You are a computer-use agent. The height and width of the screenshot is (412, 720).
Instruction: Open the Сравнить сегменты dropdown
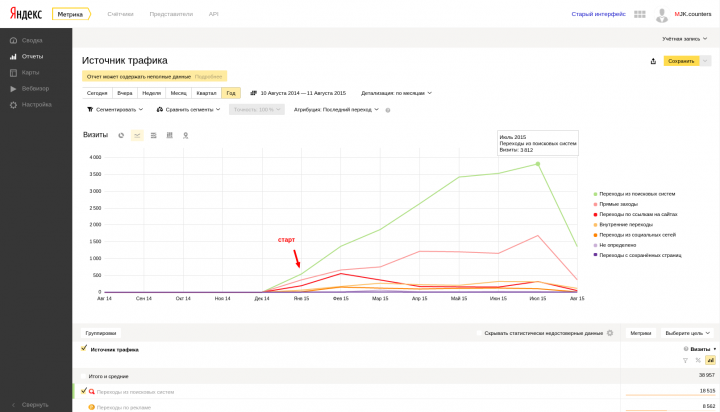click(x=188, y=110)
